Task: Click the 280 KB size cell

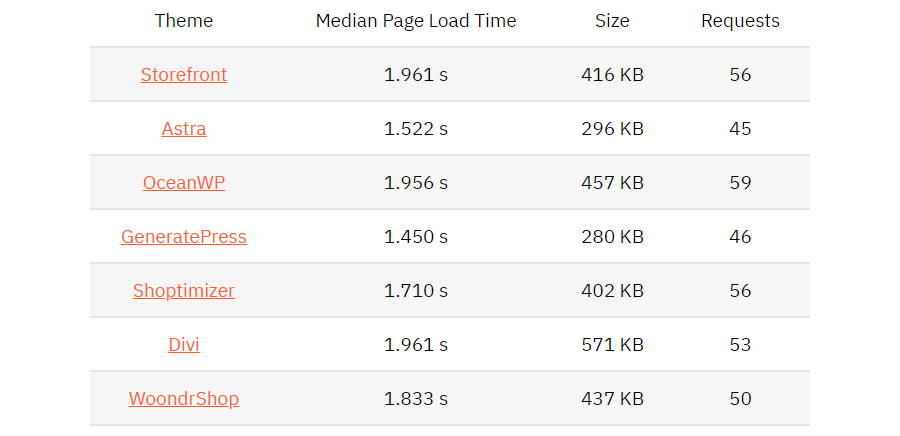Action: 612,237
